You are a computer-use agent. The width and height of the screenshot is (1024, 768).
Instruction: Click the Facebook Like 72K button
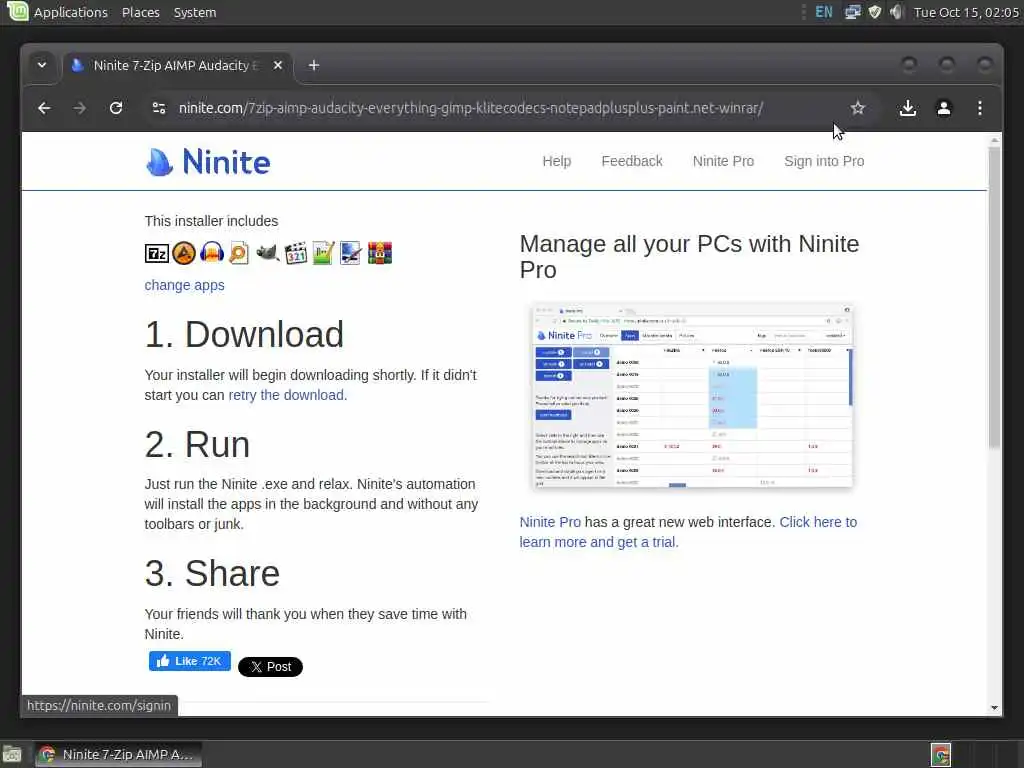[189, 661]
